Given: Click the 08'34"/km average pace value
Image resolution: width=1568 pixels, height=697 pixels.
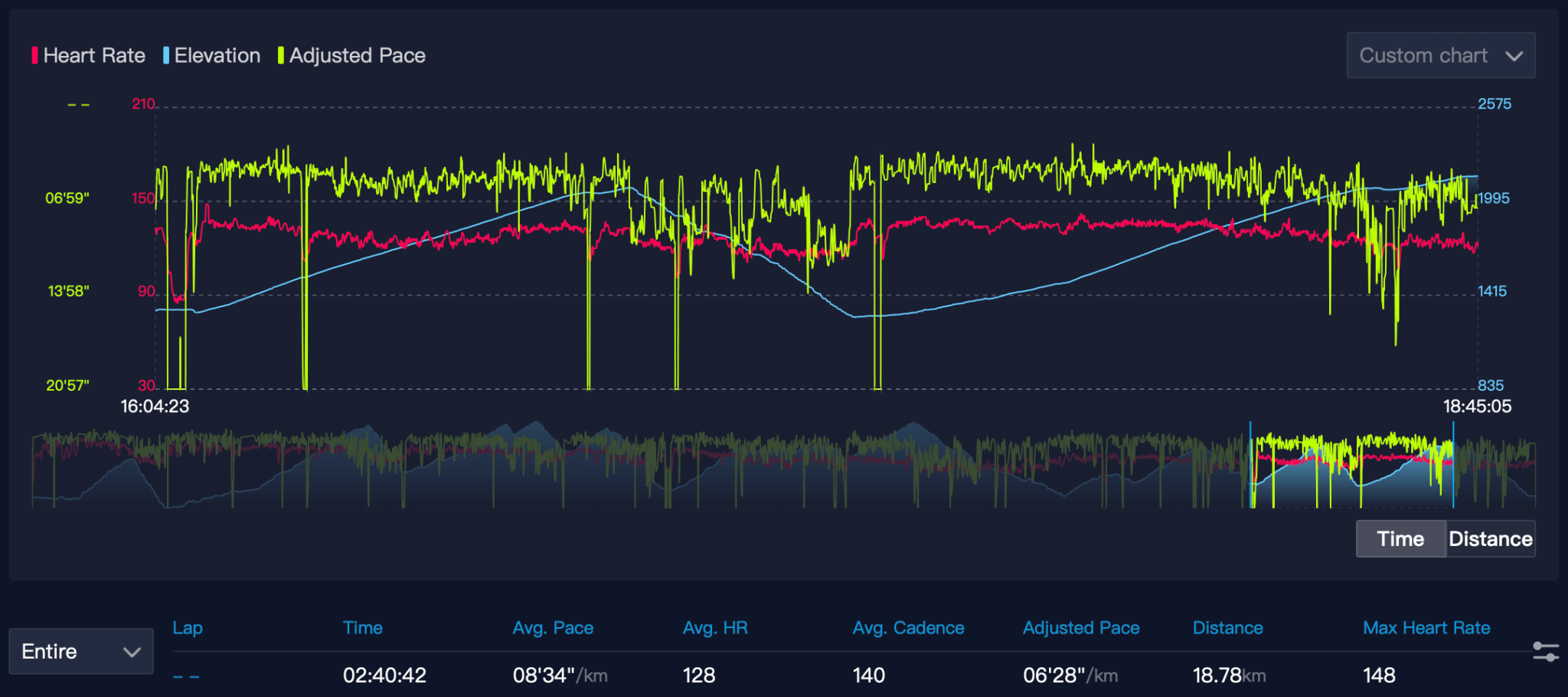Looking at the screenshot, I should (560, 676).
